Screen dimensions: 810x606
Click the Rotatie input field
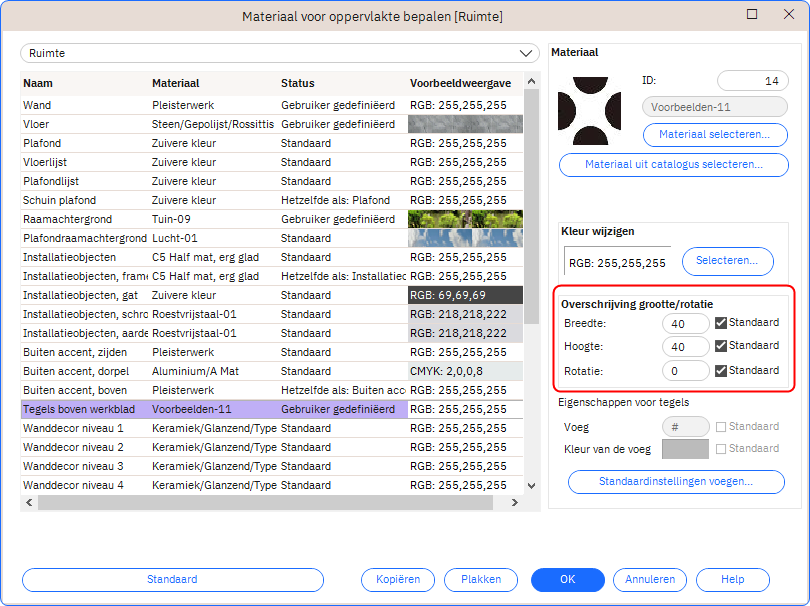[x=685, y=371]
